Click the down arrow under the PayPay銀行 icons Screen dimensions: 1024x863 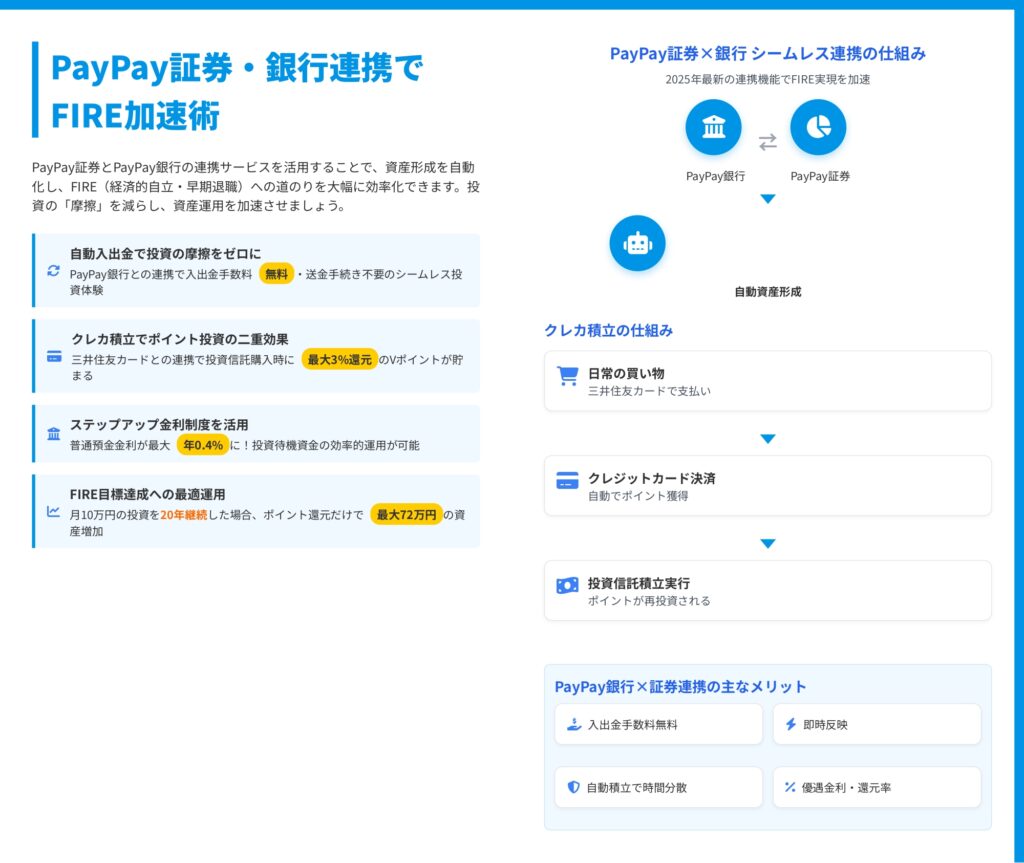767,199
